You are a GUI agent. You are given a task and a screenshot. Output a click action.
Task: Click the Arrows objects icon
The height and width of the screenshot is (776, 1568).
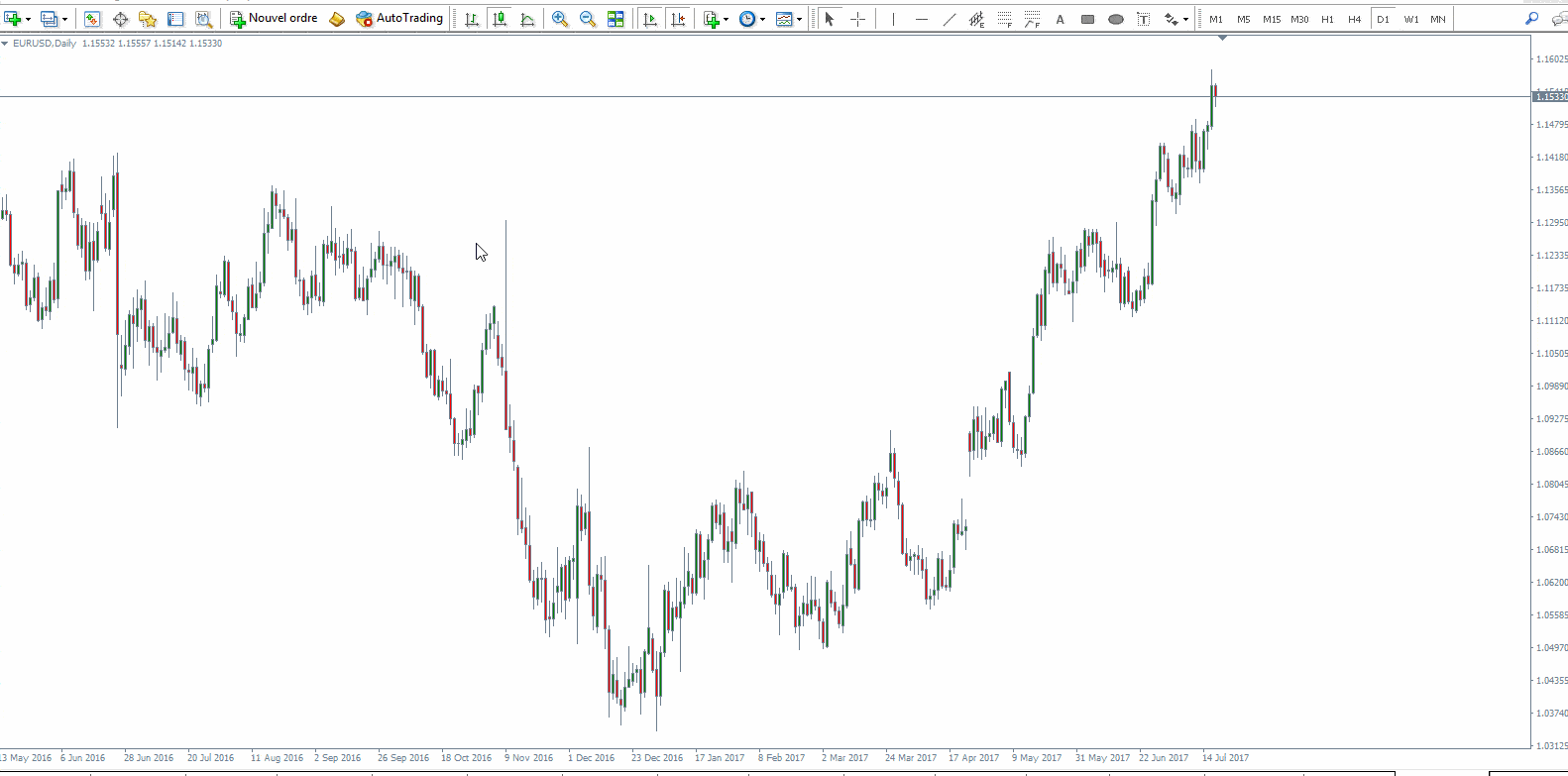[x=1172, y=19]
